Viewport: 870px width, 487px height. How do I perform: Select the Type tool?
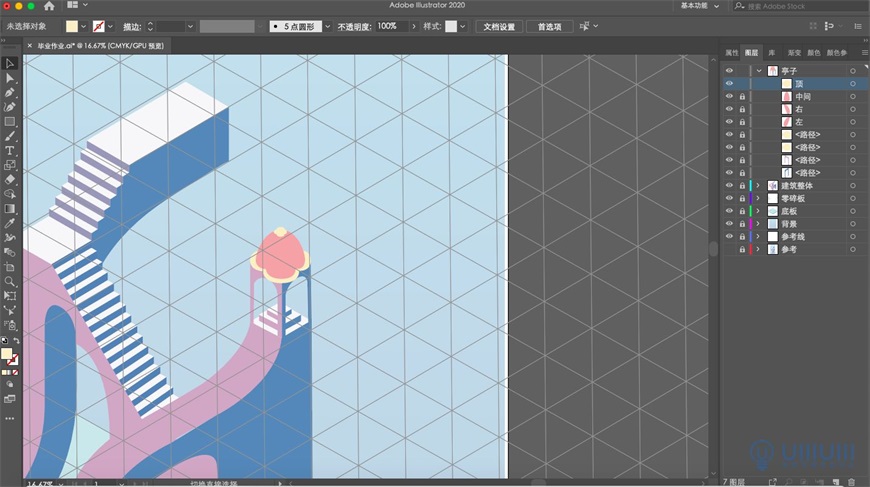(x=9, y=150)
